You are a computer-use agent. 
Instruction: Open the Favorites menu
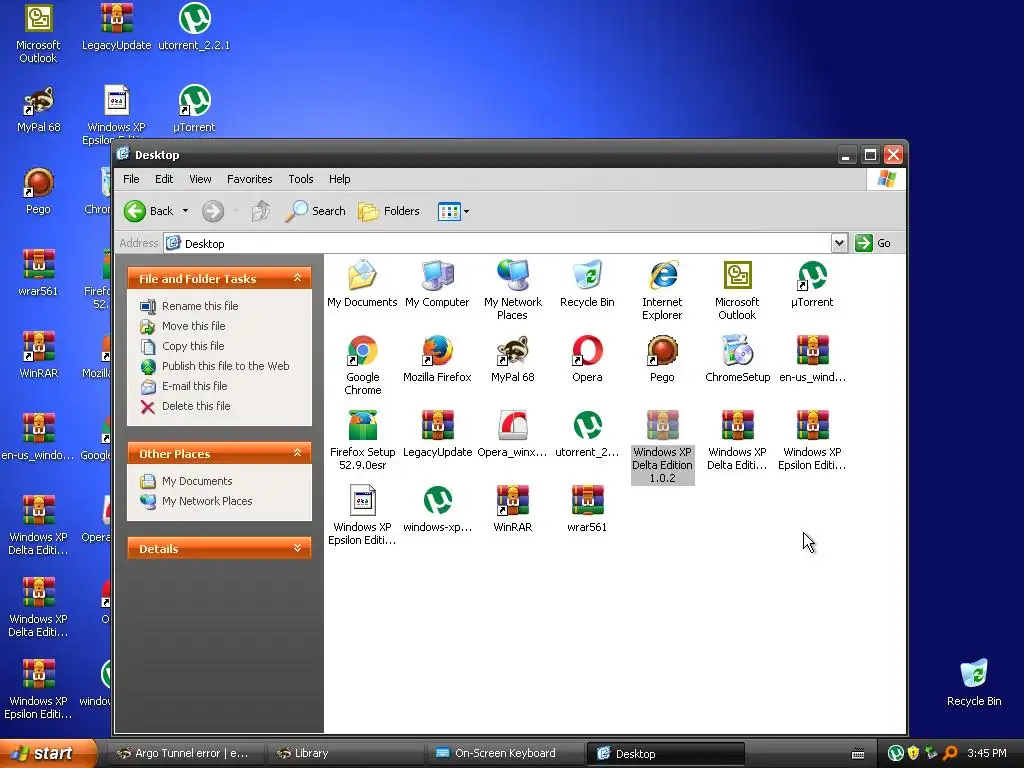249,179
